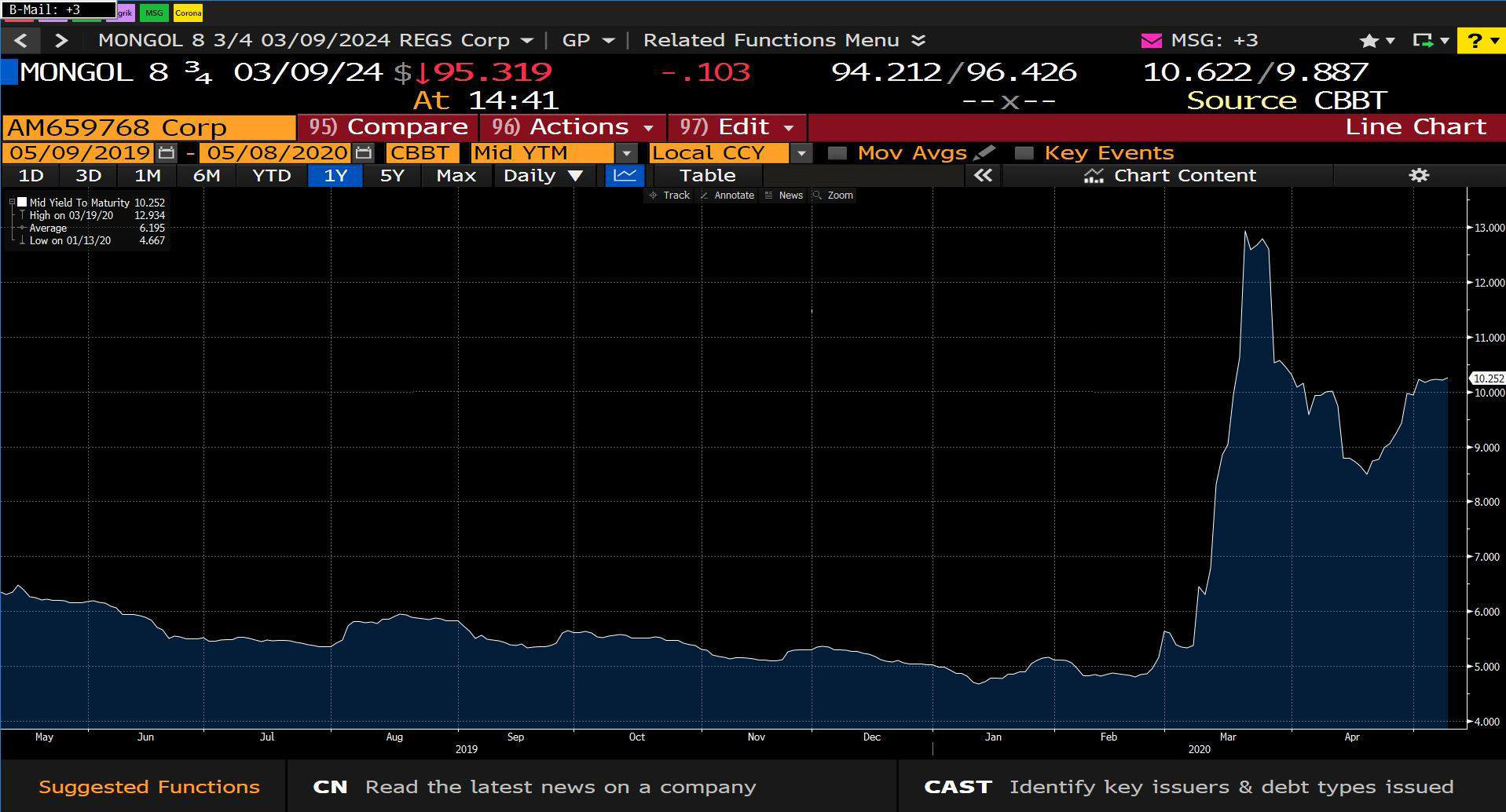Select the YTD time range tab
This screenshot has width=1506, height=812.
[271, 175]
